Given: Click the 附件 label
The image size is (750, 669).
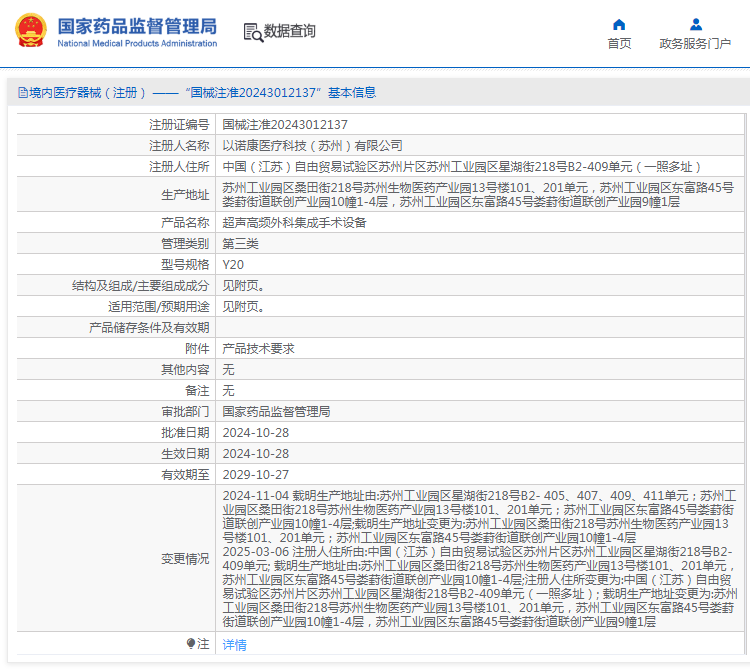Looking at the screenshot, I should pyautogui.click(x=198, y=349).
